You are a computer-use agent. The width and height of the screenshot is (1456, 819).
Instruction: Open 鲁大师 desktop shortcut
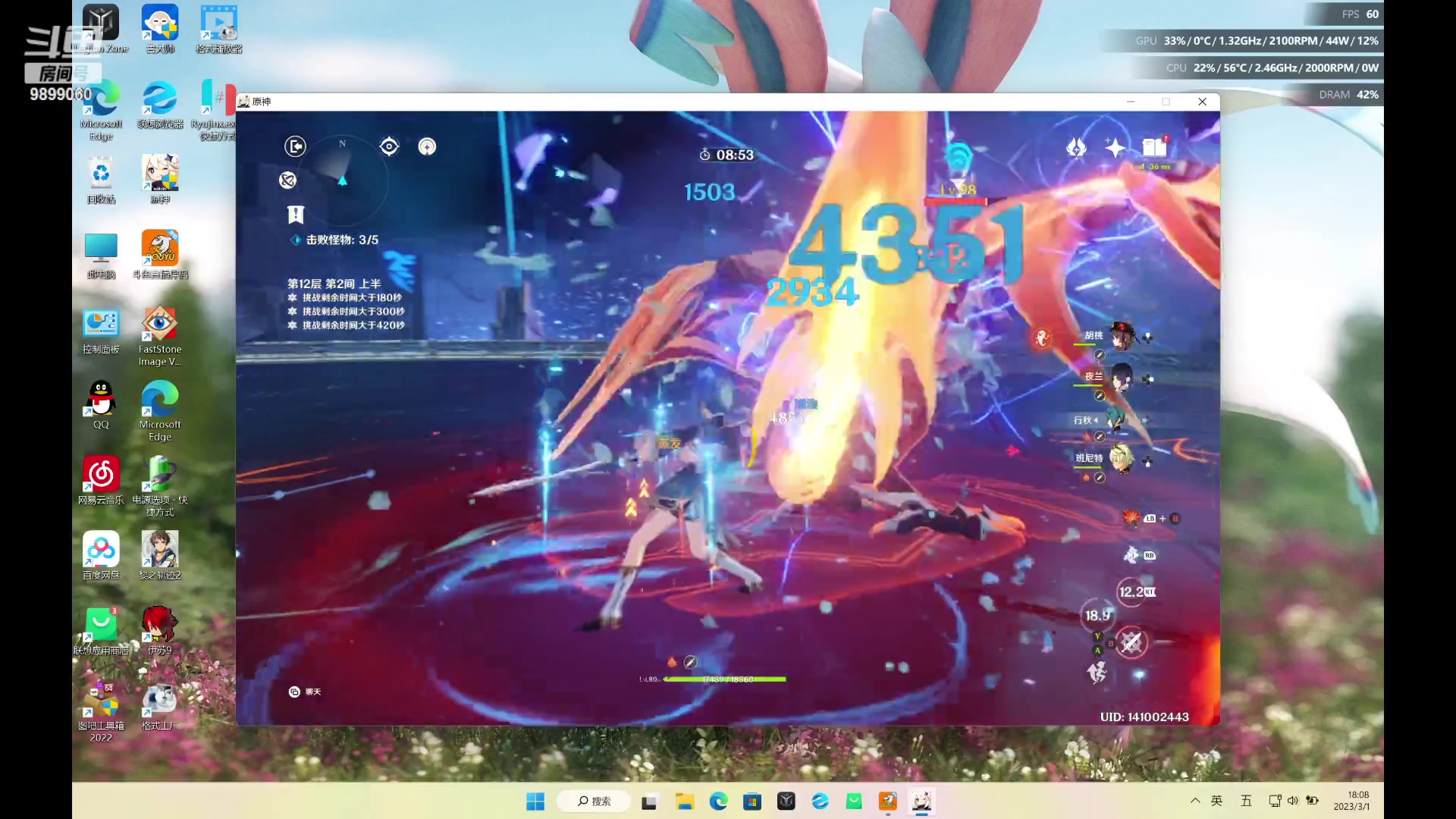tap(160, 30)
